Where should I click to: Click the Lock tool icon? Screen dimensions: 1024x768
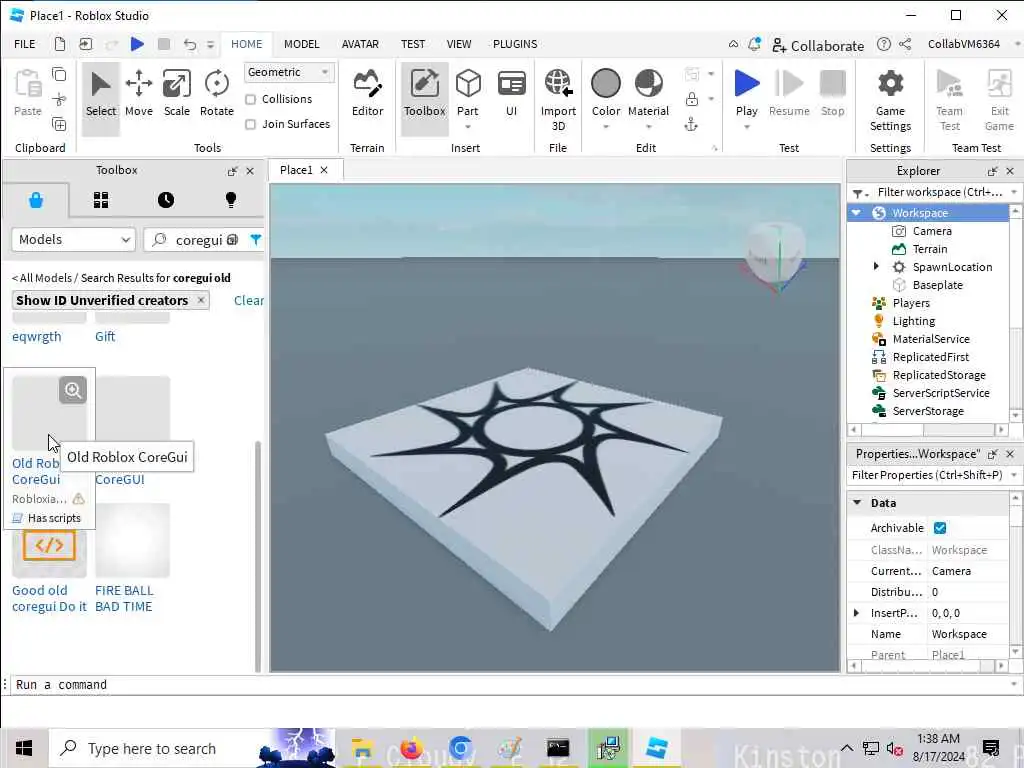pos(692,99)
